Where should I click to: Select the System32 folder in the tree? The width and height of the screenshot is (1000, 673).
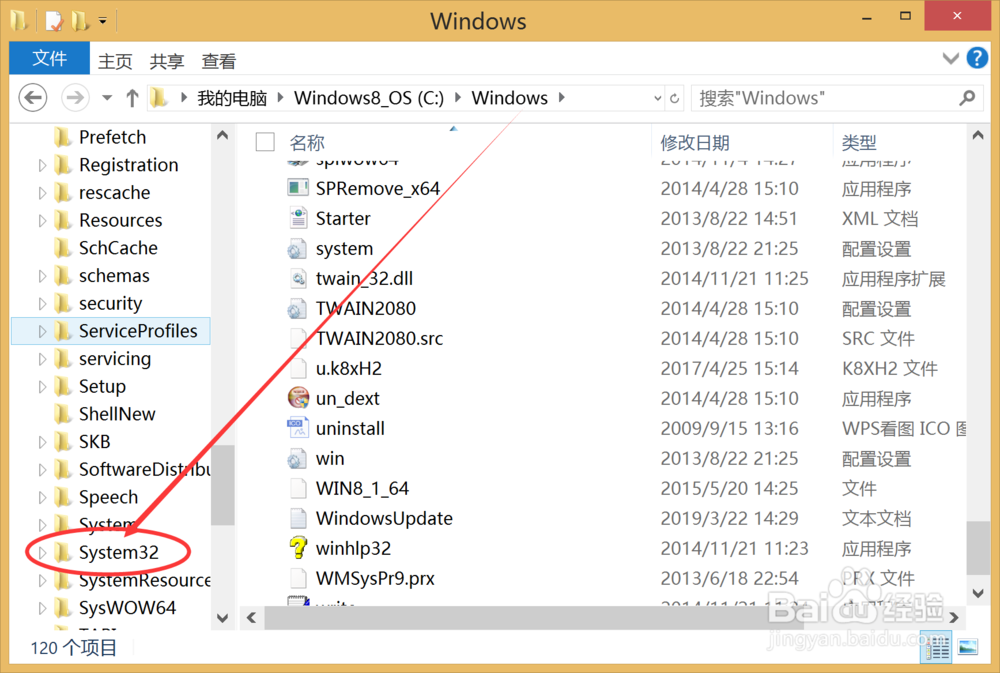pos(119,552)
